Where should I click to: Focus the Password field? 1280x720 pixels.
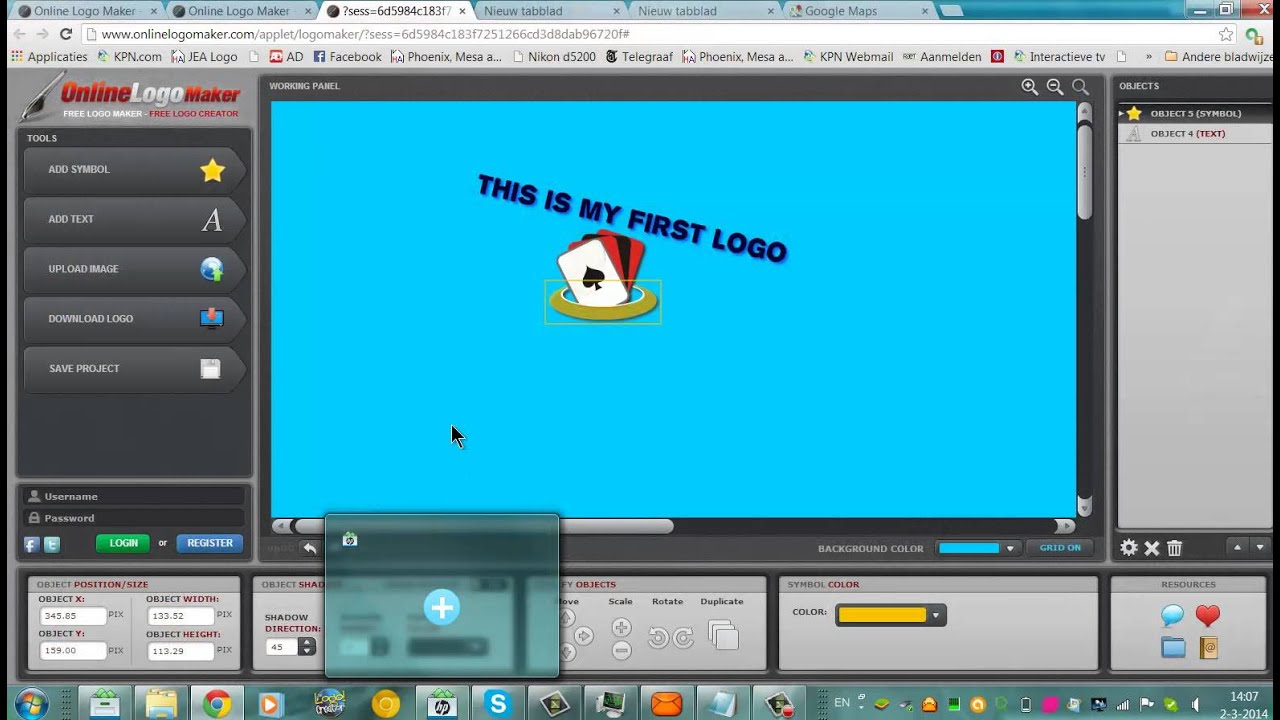tap(134, 518)
